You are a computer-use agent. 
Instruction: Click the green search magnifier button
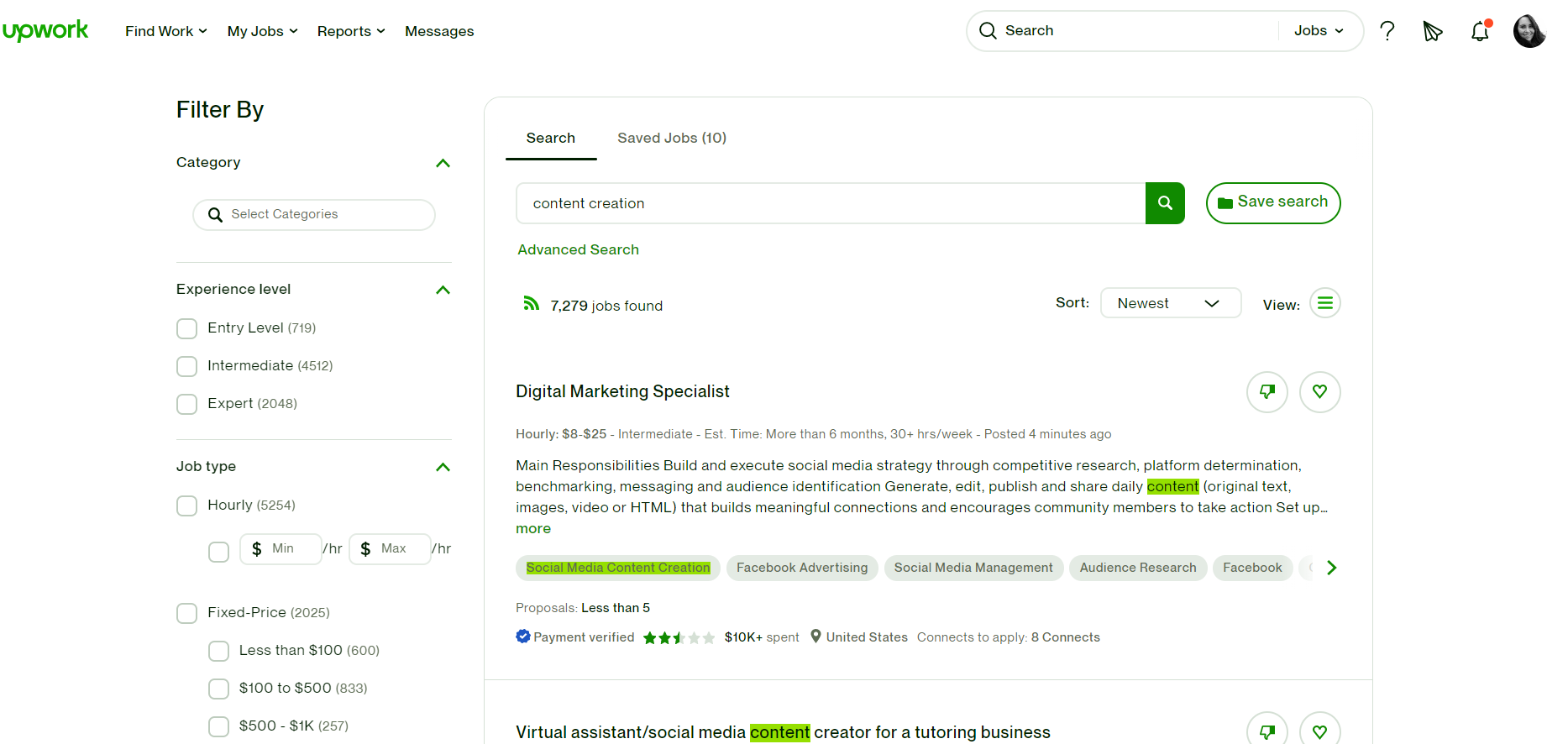[x=1165, y=203]
